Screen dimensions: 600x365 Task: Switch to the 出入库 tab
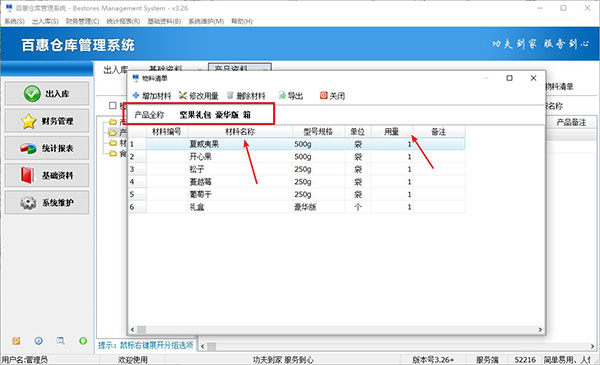pyautogui.click(x=116, y=69)
